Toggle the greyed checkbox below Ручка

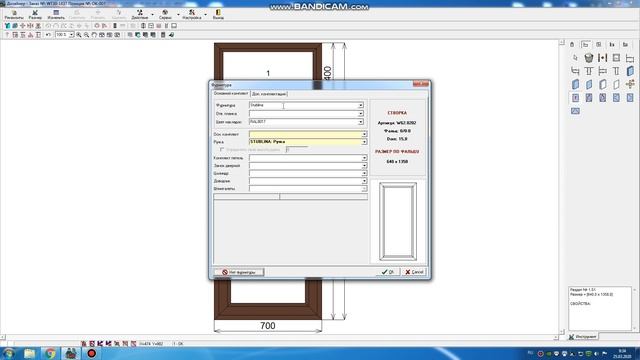(x=222, y=149)
